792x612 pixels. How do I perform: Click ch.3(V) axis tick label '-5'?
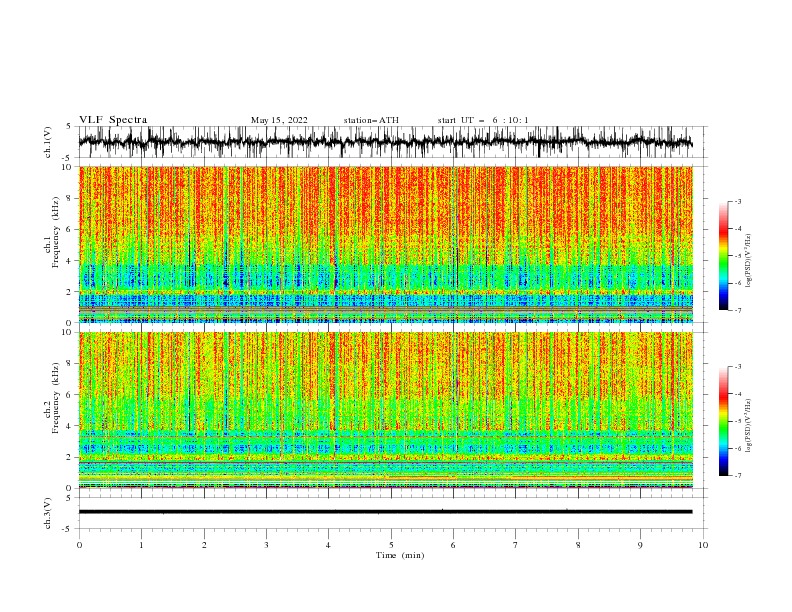tap(68, 529)
